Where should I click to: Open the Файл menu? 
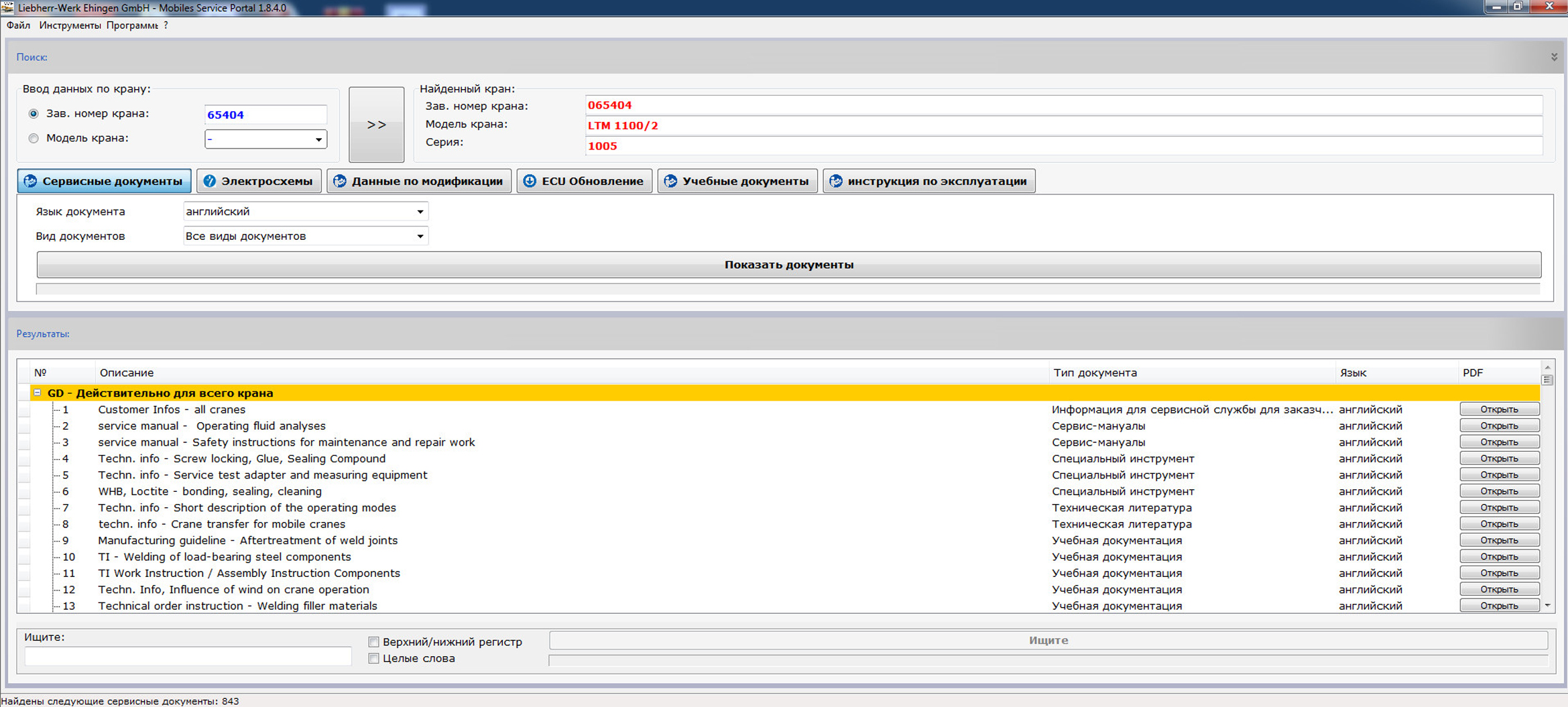18,25
